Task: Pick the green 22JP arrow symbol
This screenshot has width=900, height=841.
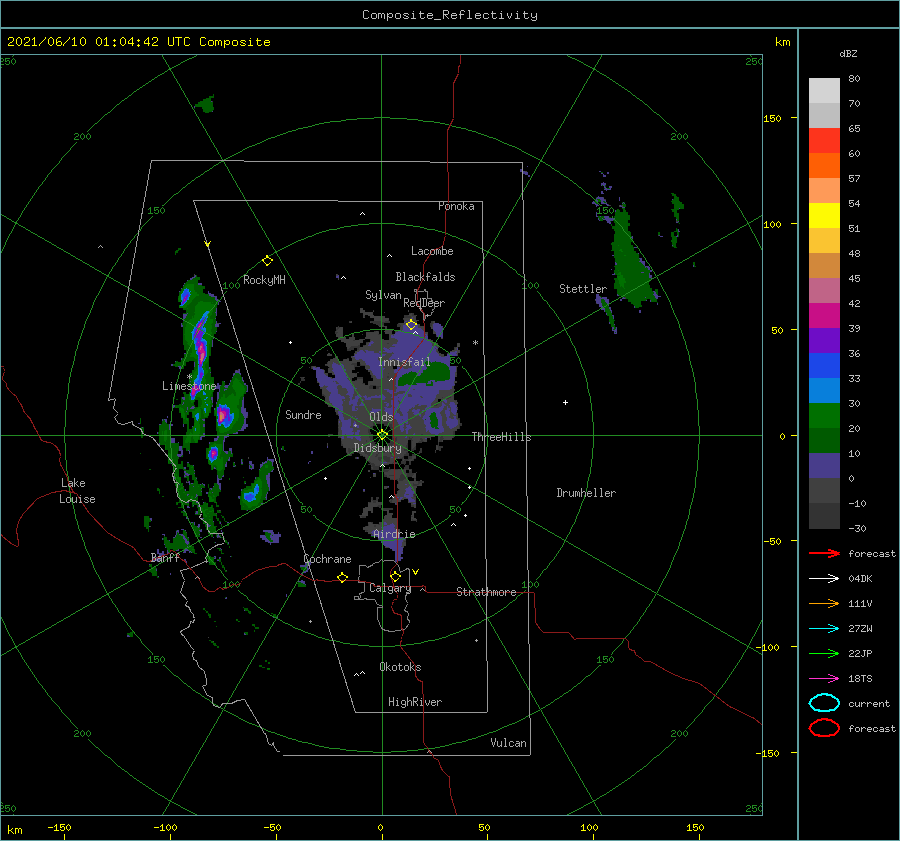Action: pos(824,653)
